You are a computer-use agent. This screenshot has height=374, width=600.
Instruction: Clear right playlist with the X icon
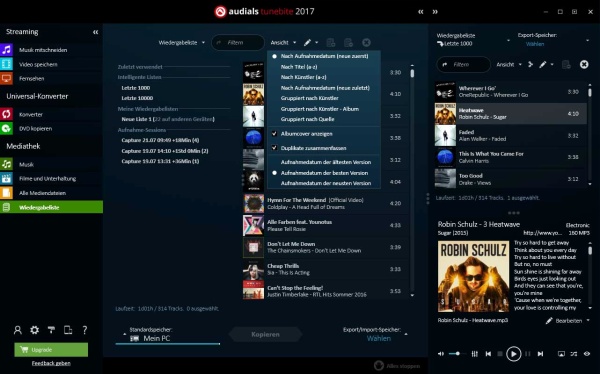point(584,64)
